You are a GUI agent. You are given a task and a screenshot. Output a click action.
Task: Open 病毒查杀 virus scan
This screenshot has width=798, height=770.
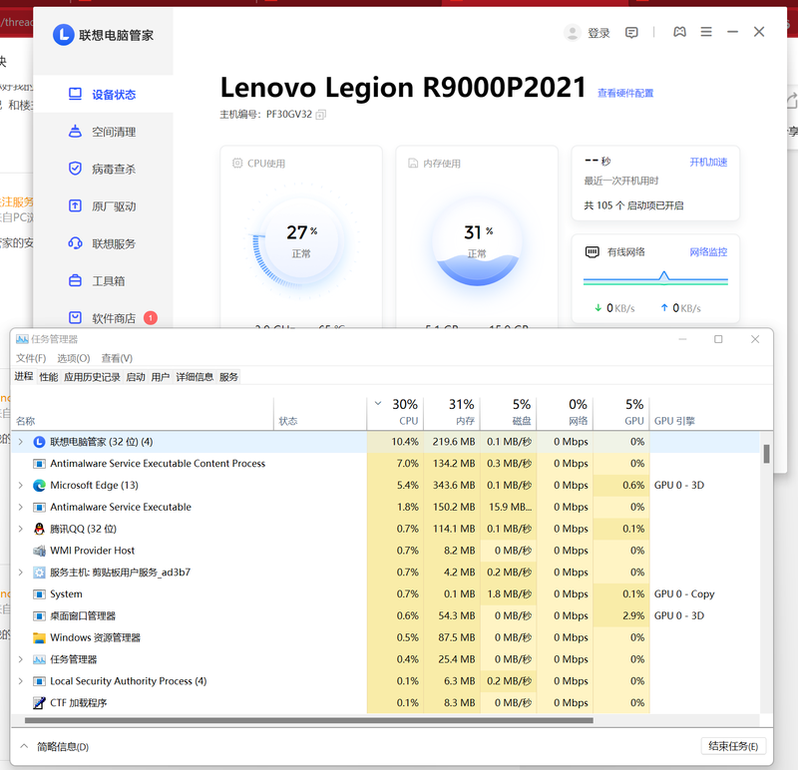pyautogui.click(x=75, y=169)
